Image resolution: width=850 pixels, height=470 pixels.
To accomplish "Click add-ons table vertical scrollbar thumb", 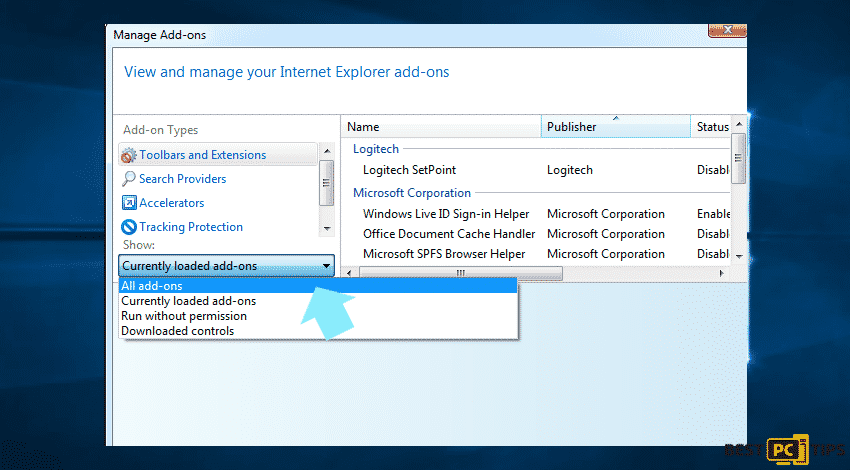I will point(738,158).
